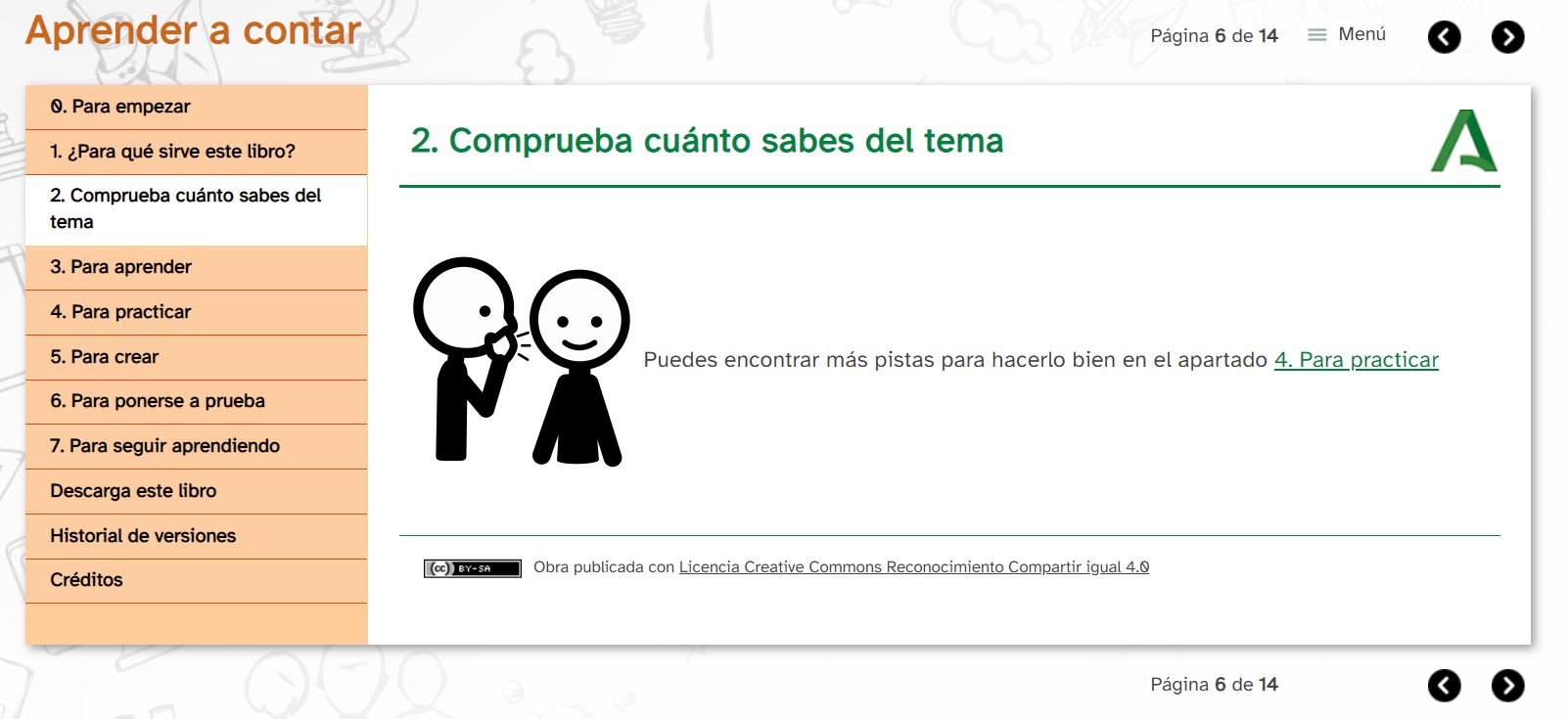Click the whispering figures pictogram
The width and height of the screenshot is (1568, 719).
click(521, 361)
